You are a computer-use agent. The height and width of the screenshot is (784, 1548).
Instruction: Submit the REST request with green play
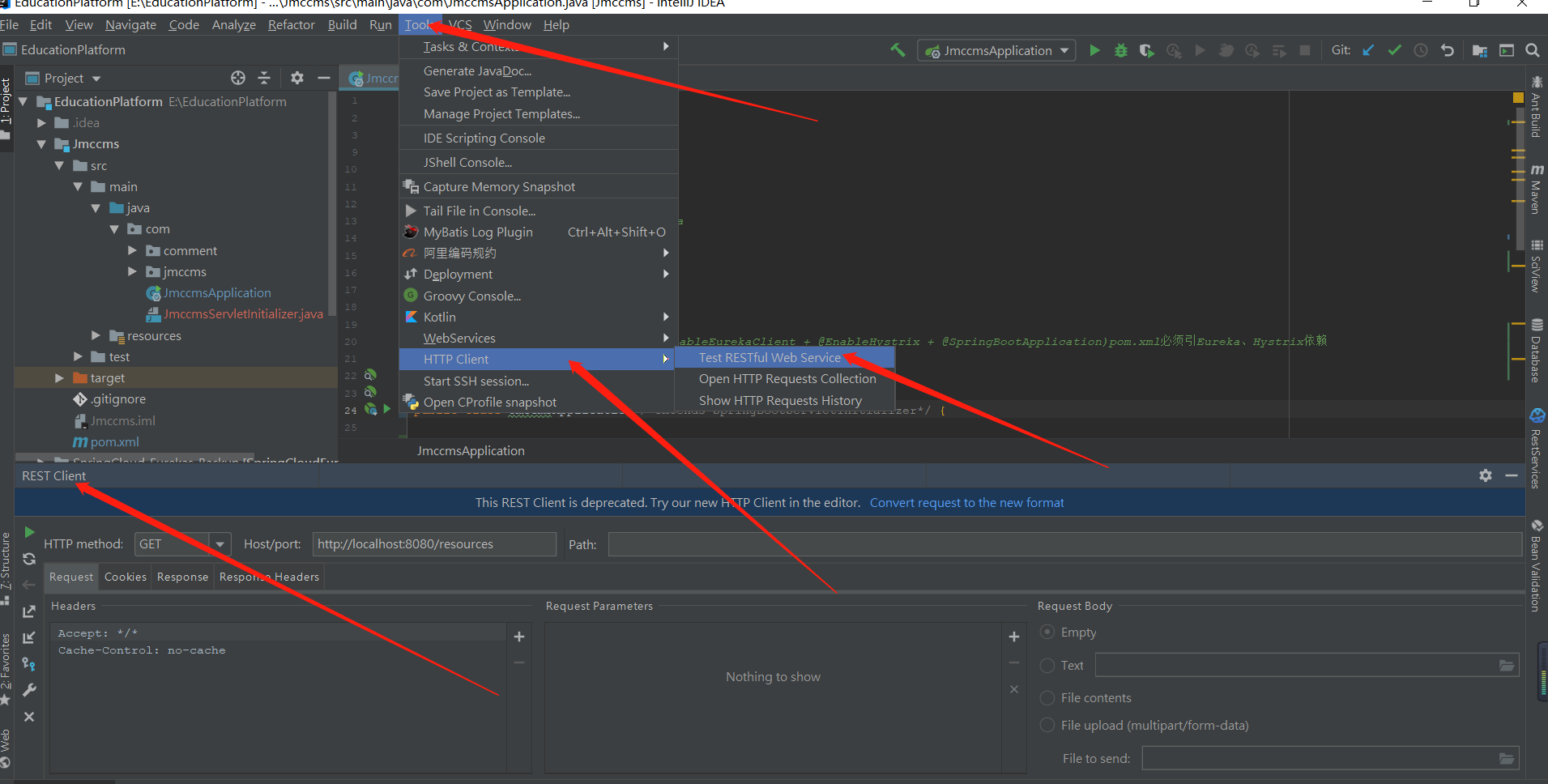click(29, 532)
